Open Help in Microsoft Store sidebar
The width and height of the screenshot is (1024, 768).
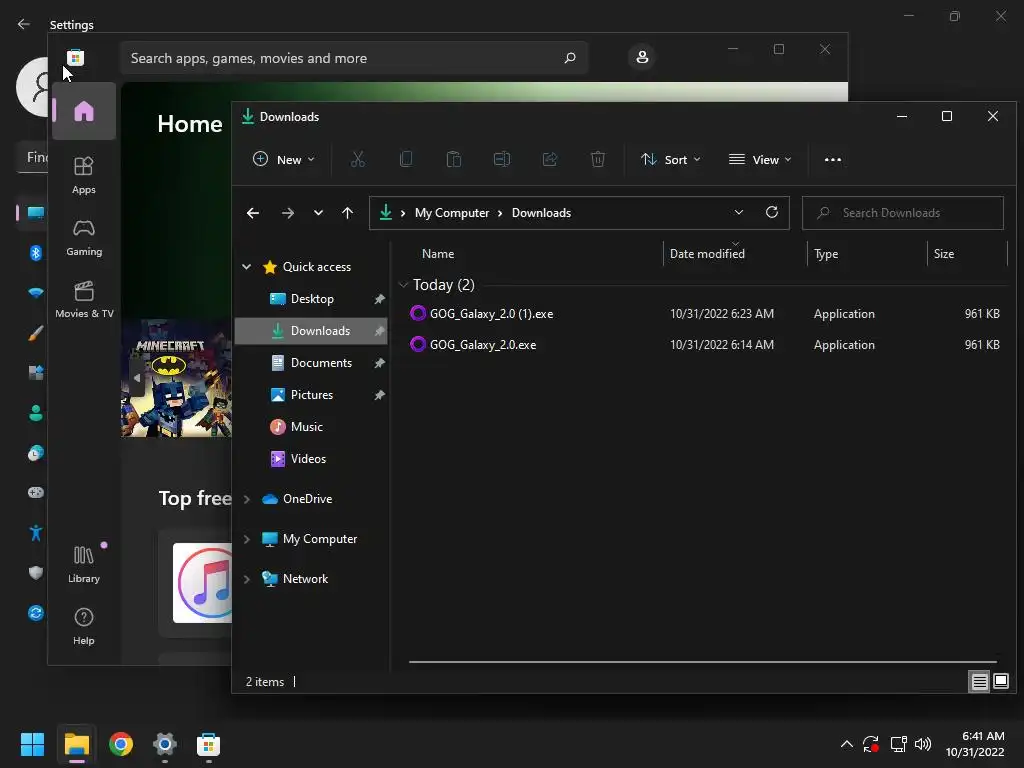coord(84,626)
